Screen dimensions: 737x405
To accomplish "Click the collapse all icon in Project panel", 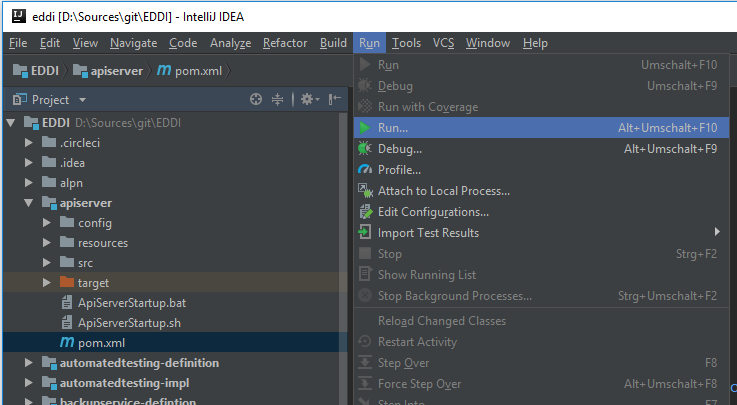I will pyautogui.click(x=278, y=99).
